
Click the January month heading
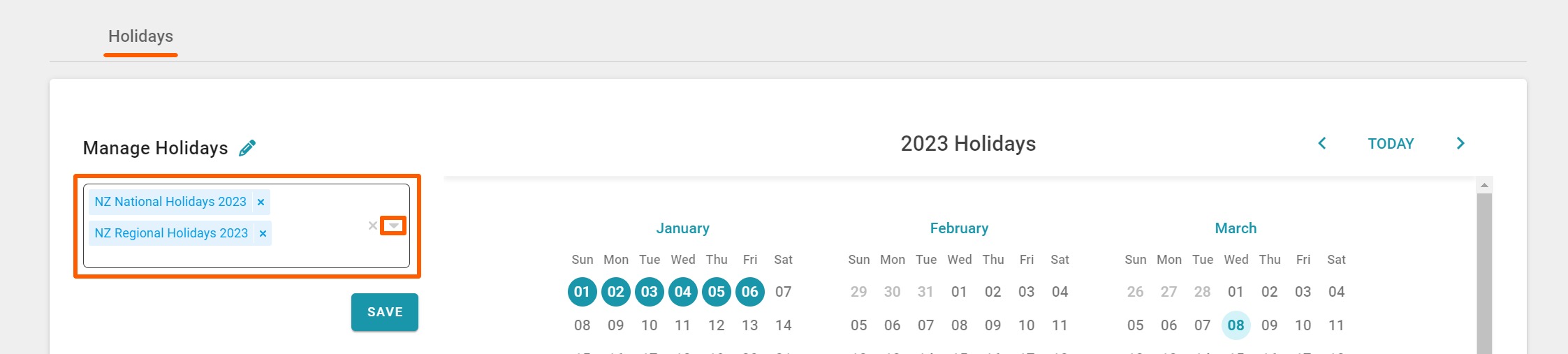(682, 228)
